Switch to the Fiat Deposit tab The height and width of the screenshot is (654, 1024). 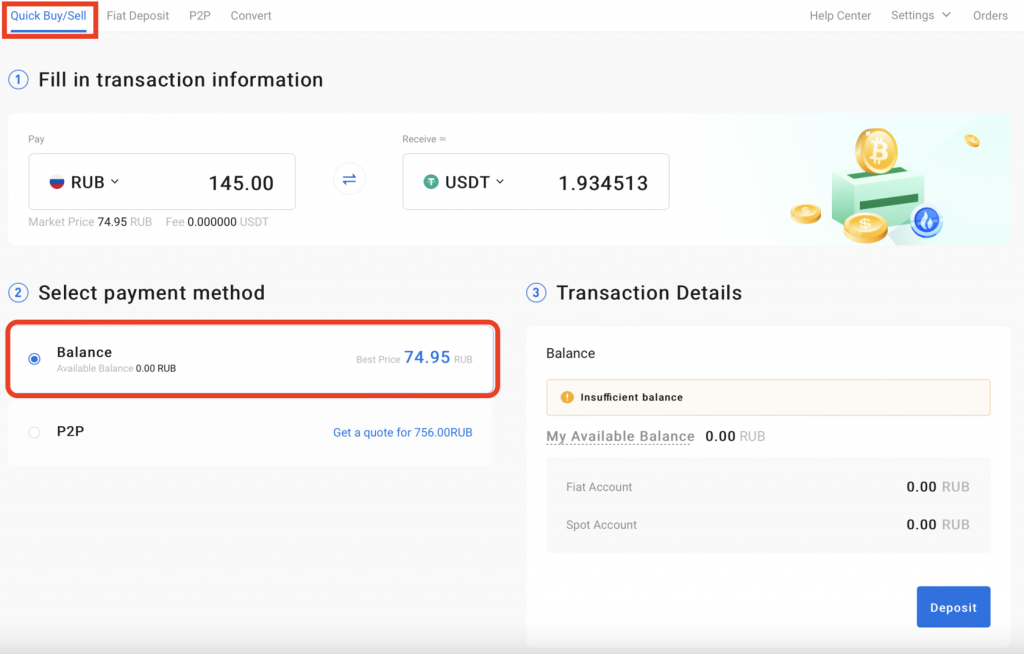coord(138,16)
